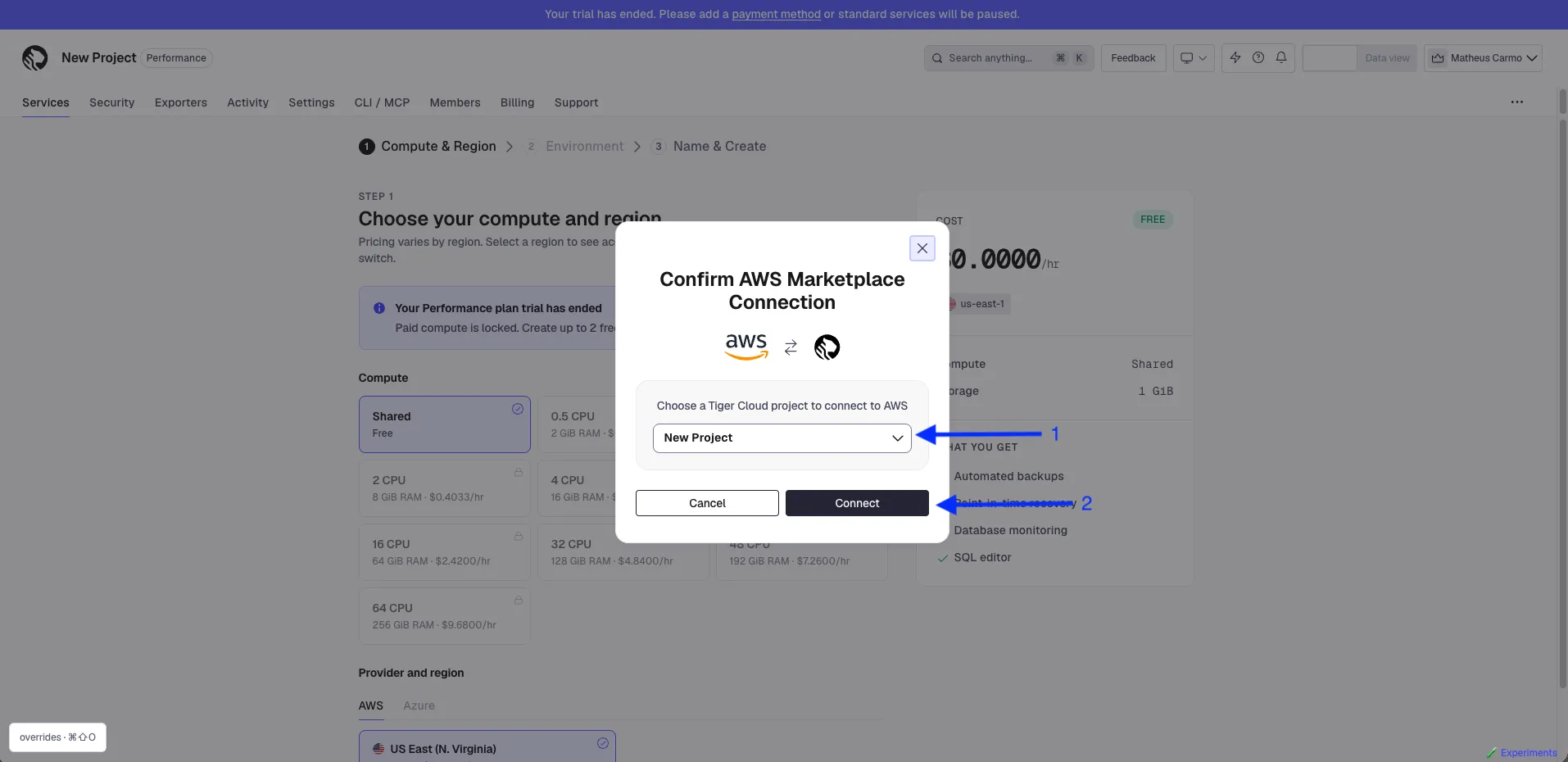Click the account icon beside Matheus Carmo
This screenshot has width=1568, height=762.
coord(1438,58)
